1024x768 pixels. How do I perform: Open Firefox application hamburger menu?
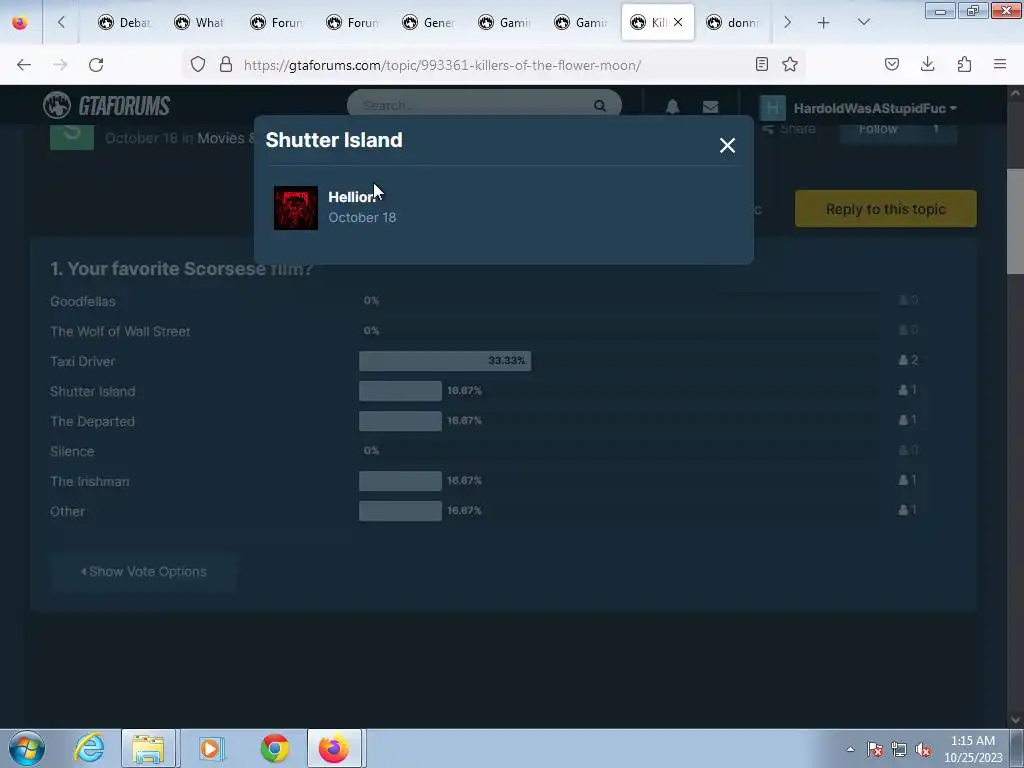tap(1000, 64)
